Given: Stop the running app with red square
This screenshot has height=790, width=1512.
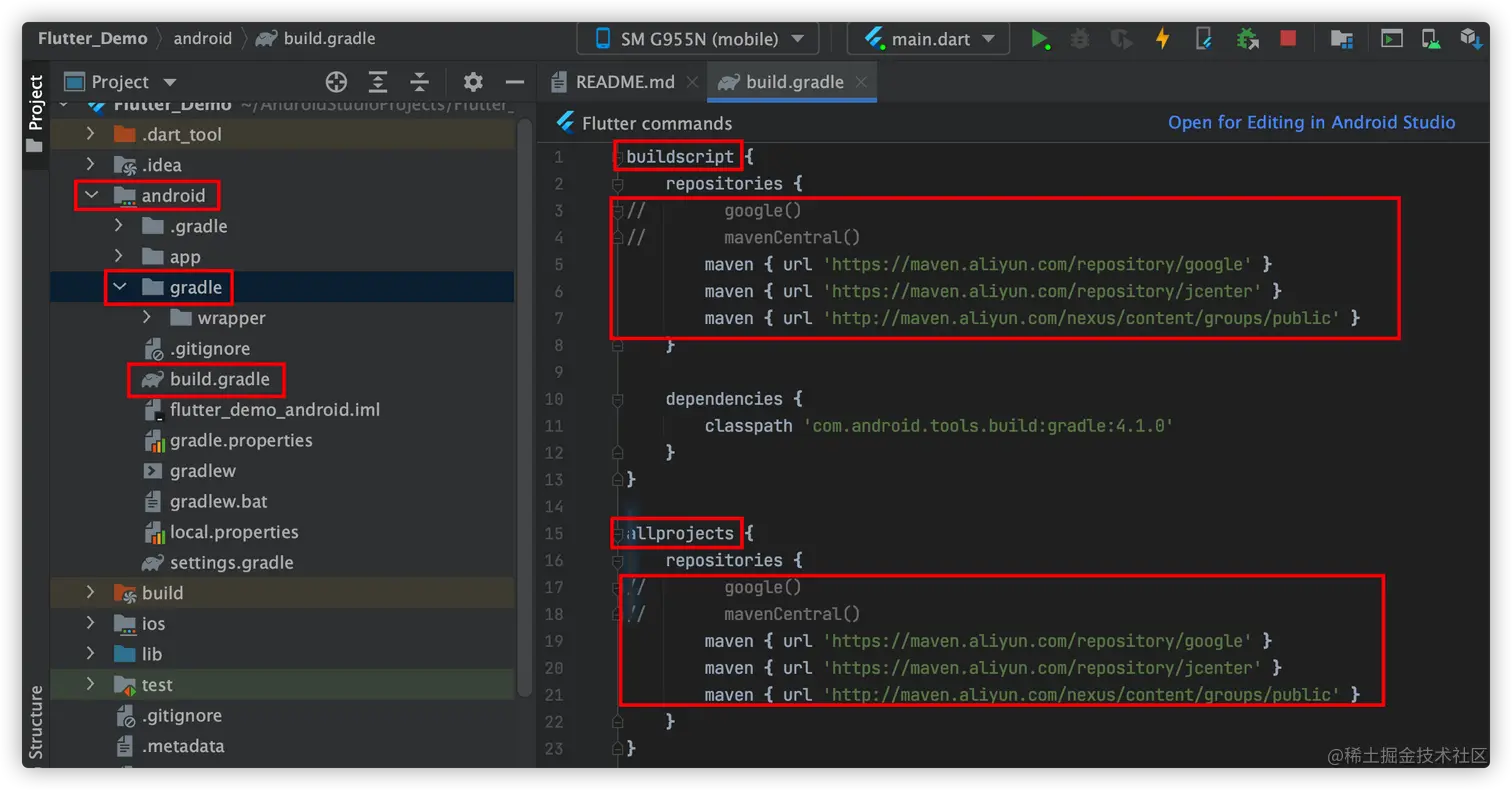Looking at the screenshot, I should point(1288,39).
